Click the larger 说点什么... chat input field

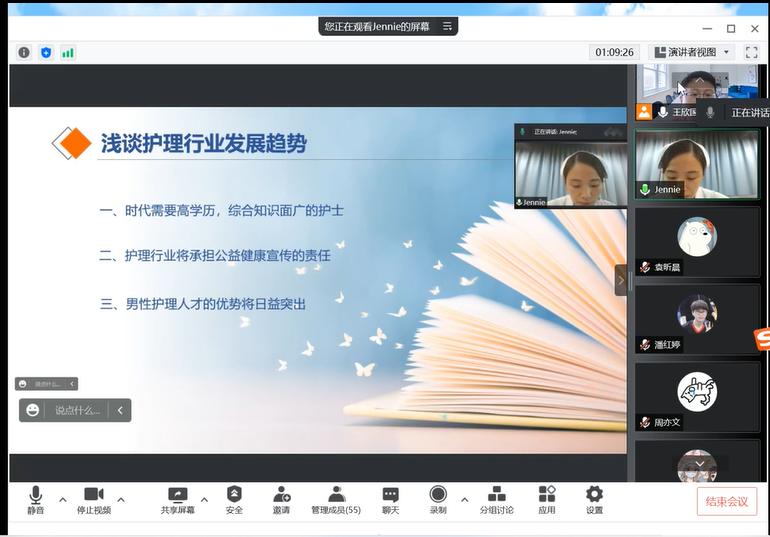(76, 410)
